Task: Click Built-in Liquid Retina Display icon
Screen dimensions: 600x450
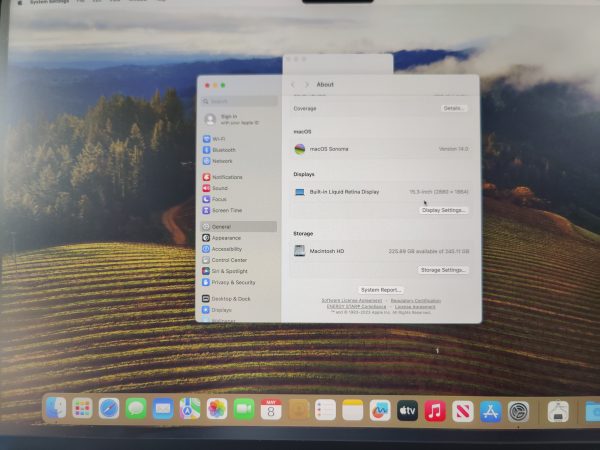Action: (x=300, y=192)
